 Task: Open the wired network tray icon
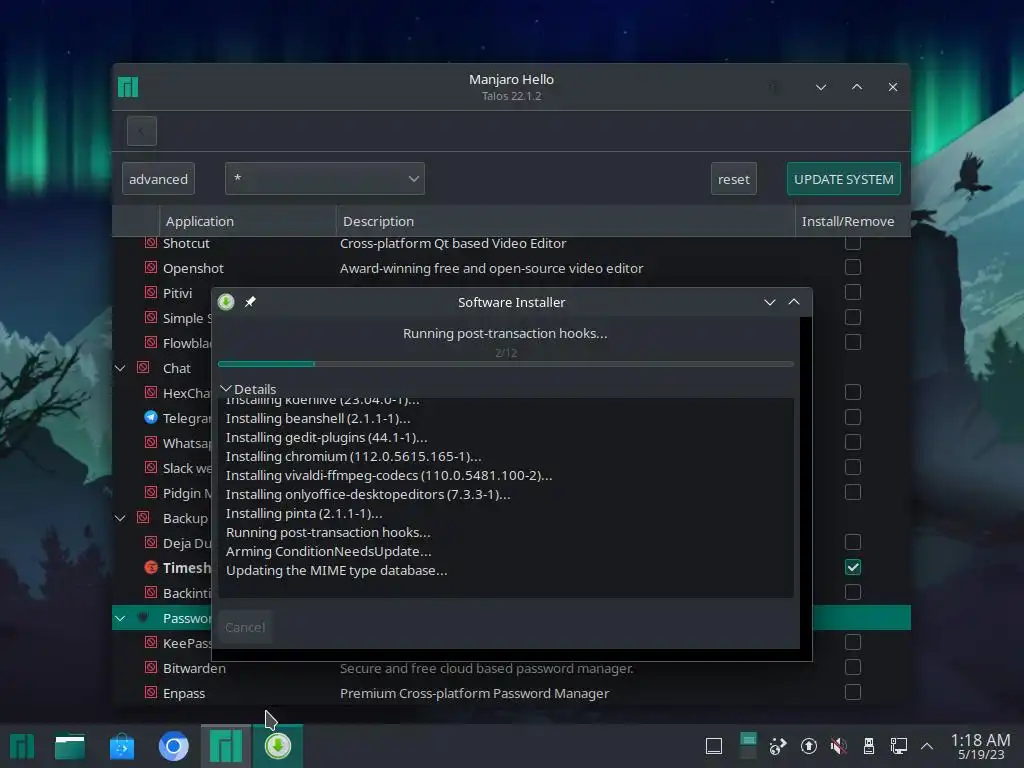tap(899, 746)
